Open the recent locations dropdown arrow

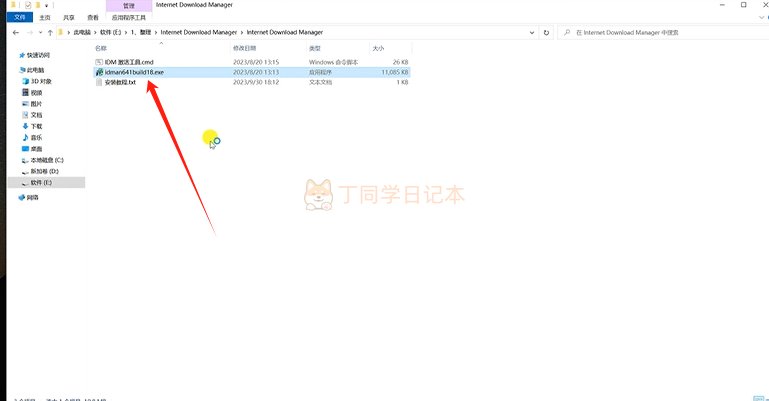click(40, 32)
